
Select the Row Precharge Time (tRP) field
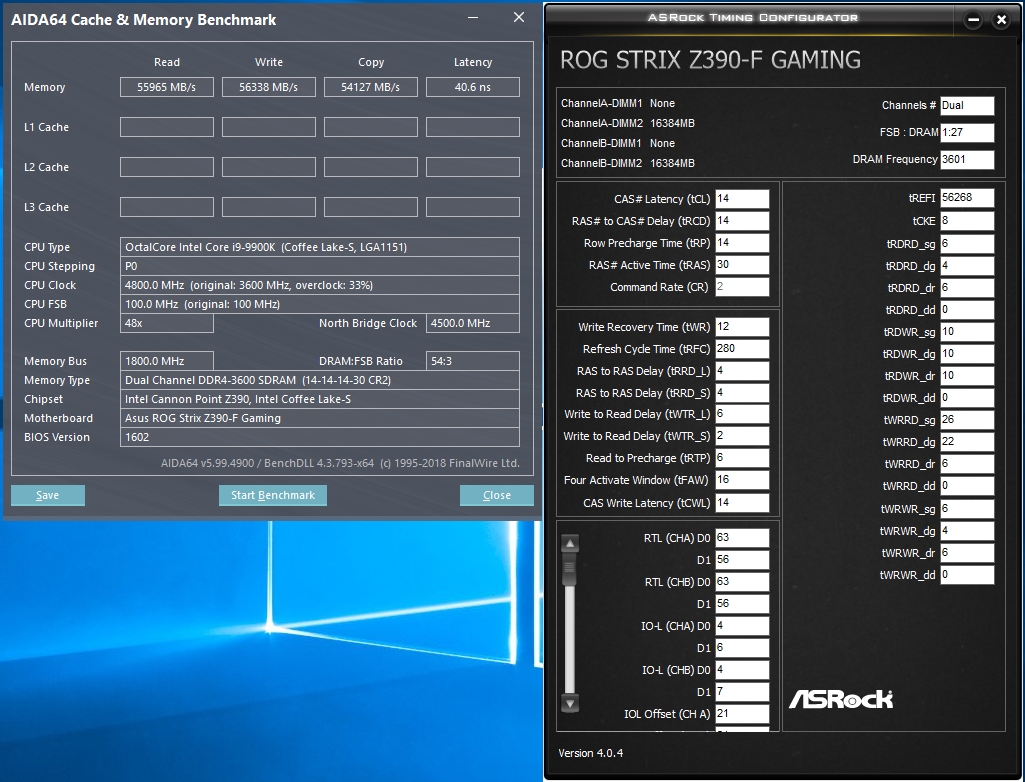[x=742, y=243]
